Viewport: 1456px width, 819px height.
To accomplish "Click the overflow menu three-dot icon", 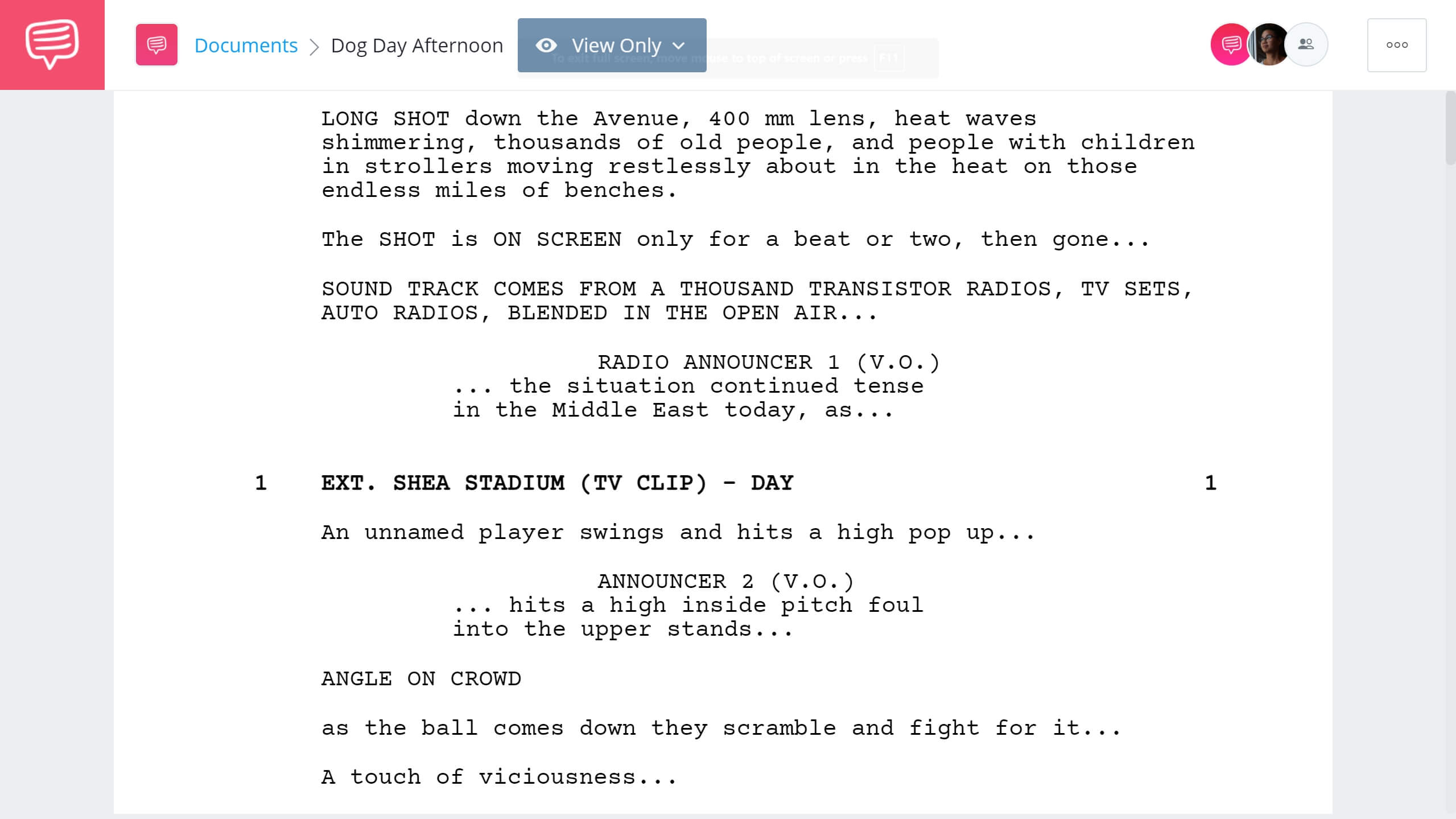I will (x=1396, y=45).
